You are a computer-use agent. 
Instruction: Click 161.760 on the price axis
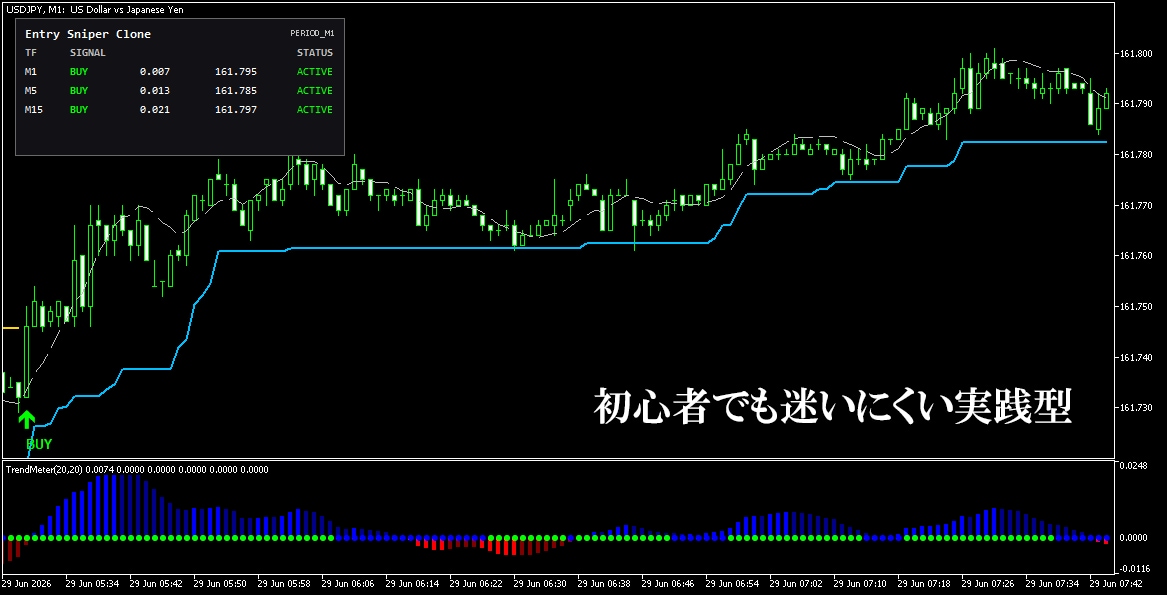(x=1137, y=256)
